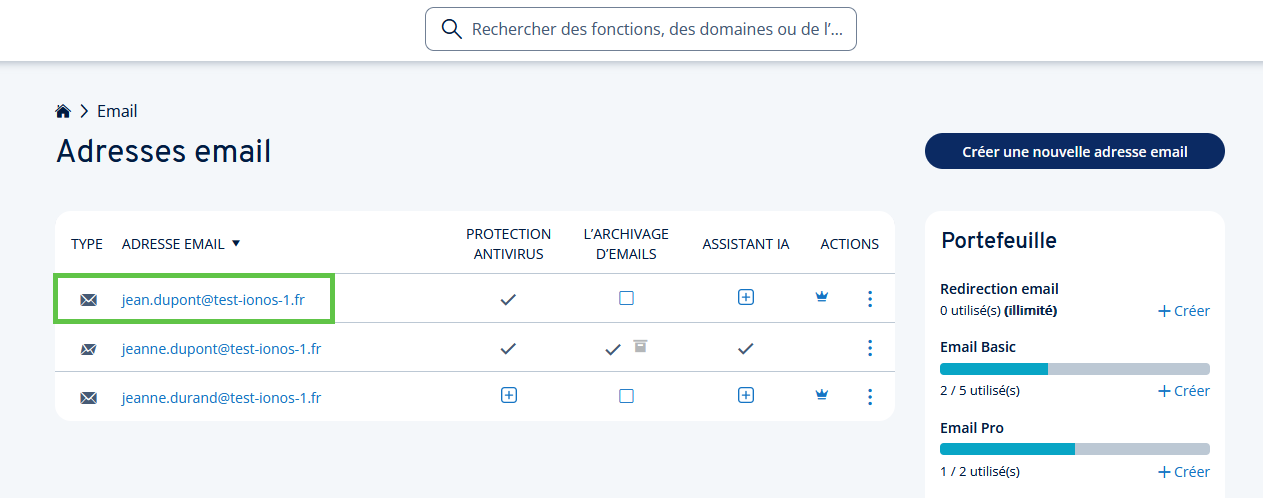Click envelope type icon for jeanne.durand row
The image size is (1263, 498).
(88, 398)
